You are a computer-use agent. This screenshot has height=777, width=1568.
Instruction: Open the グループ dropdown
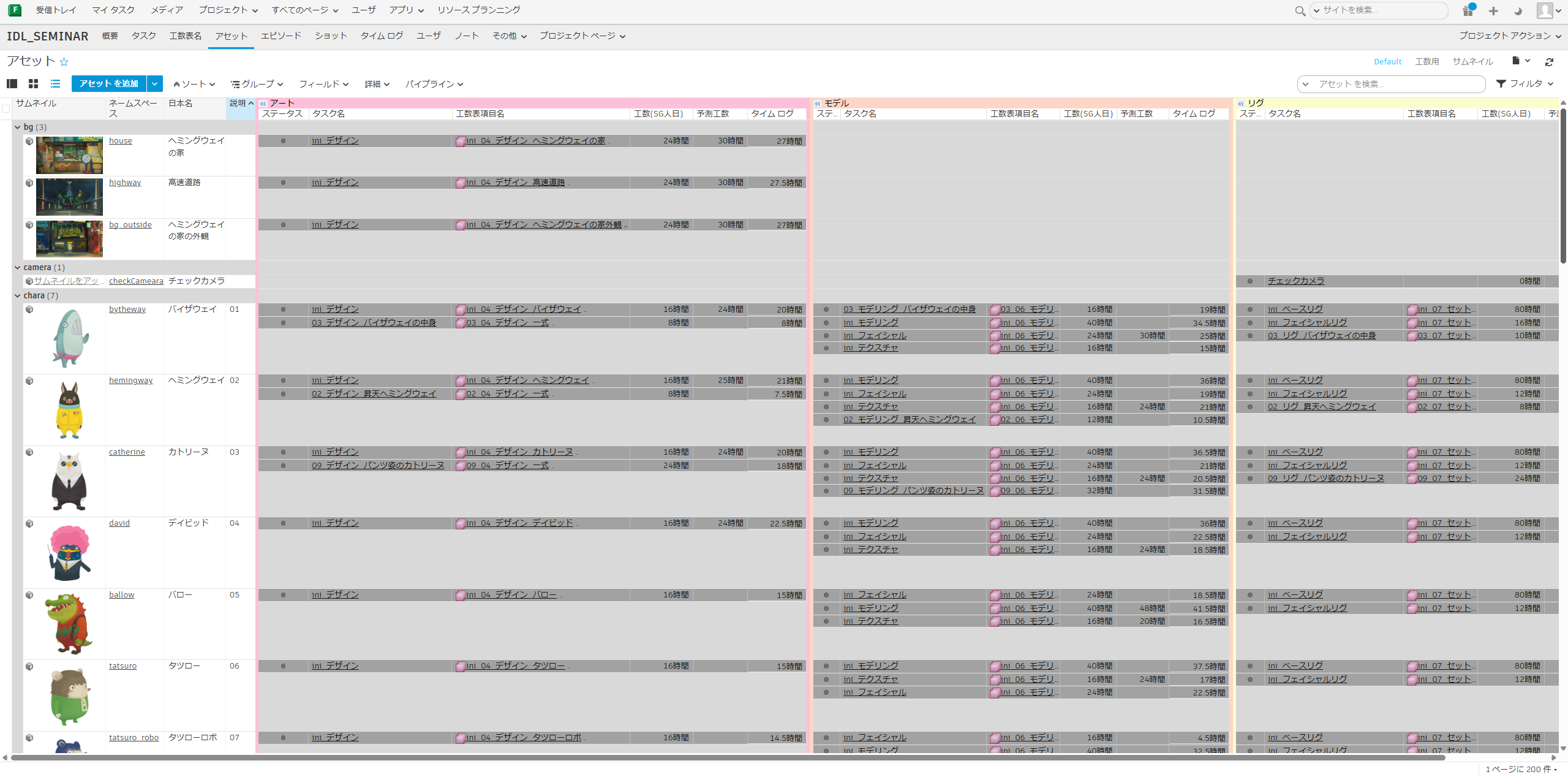click(257, 84)
